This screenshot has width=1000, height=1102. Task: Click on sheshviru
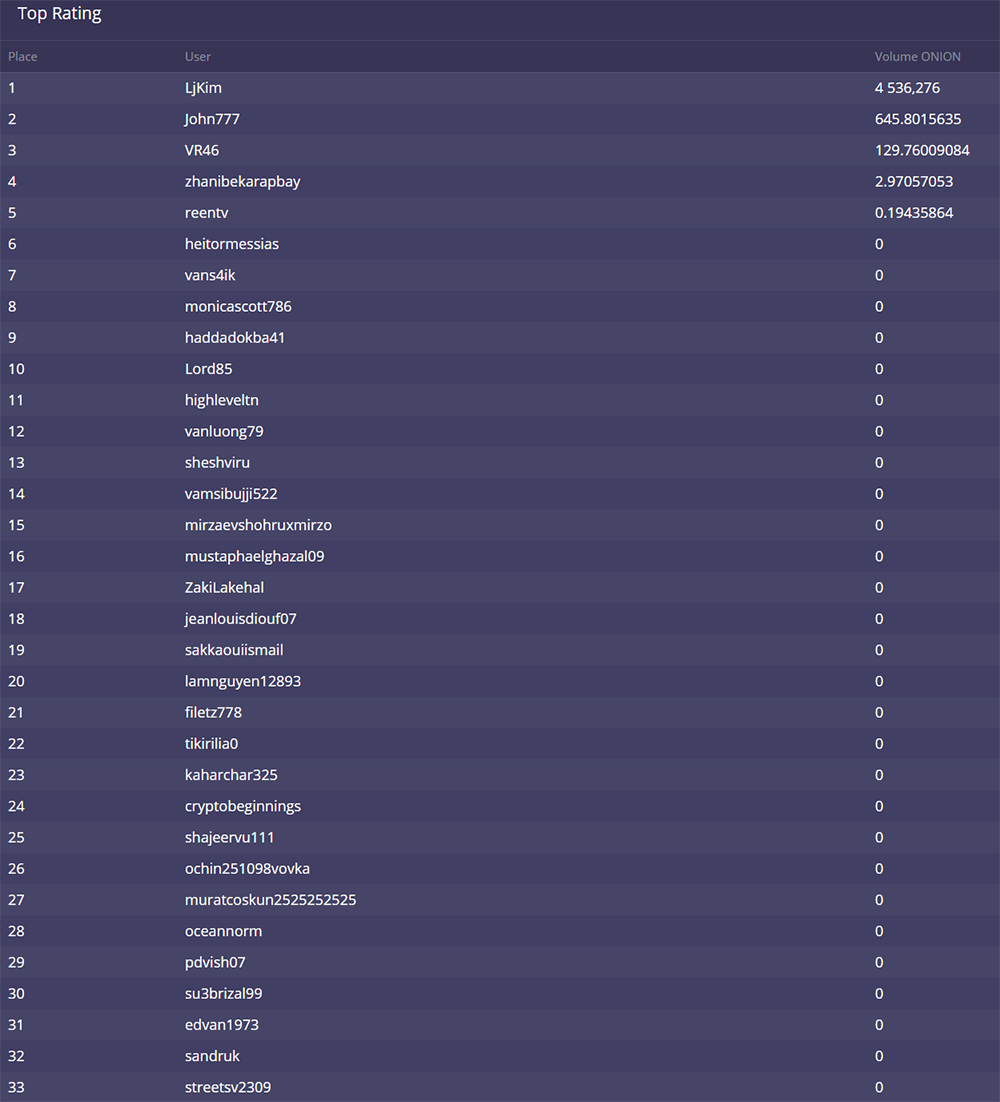217,462
